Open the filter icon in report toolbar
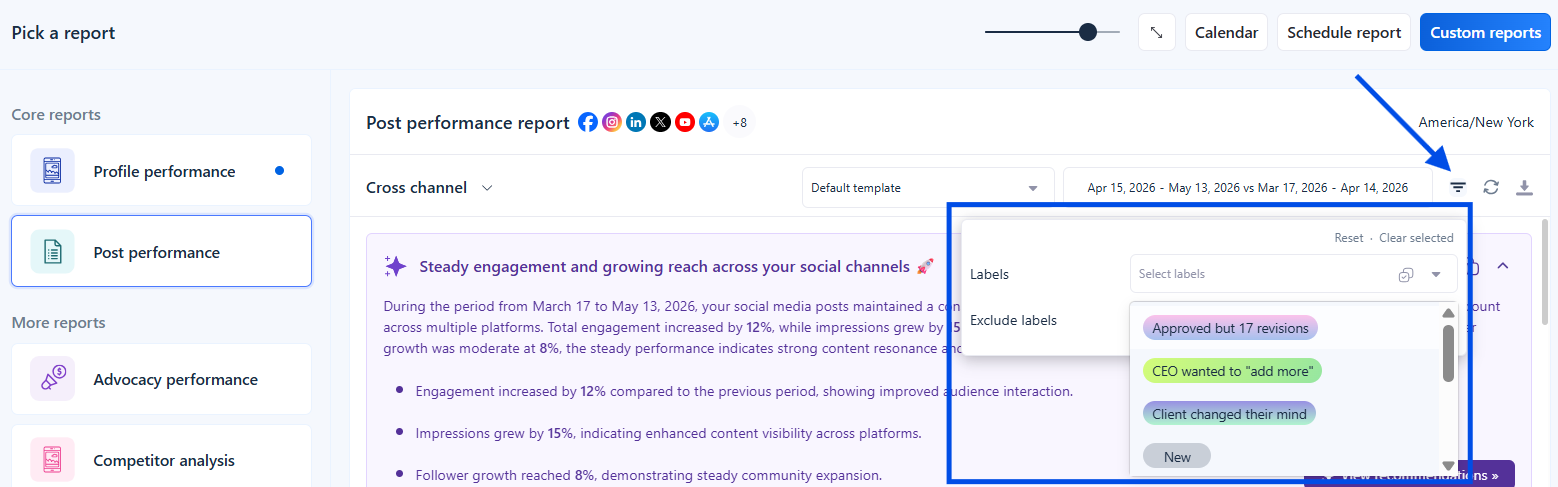Viewport: 1558px width, 487px height. 1458,187
